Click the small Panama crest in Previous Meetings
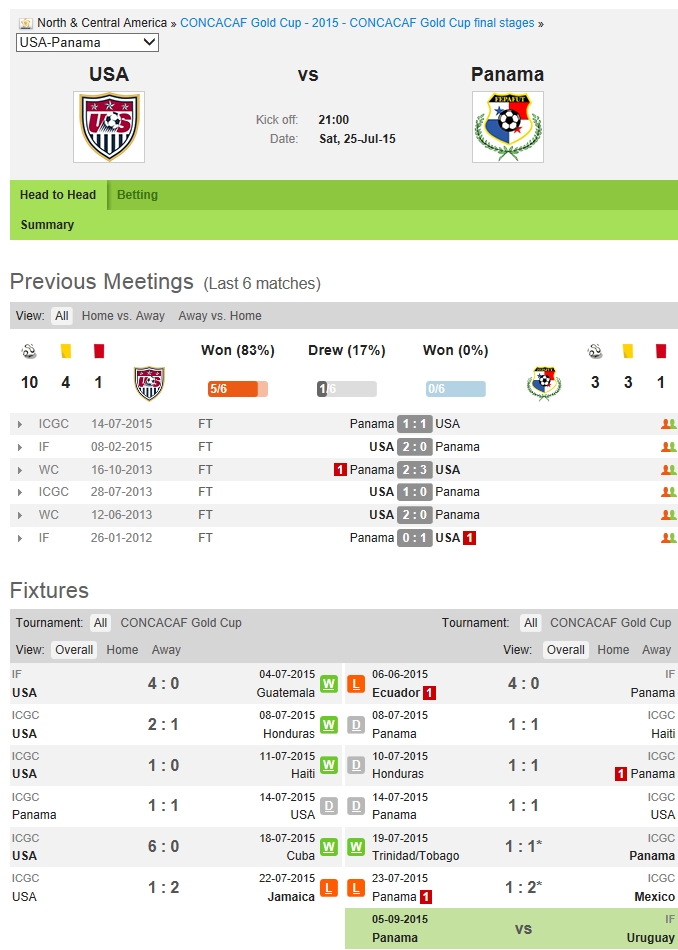 click(x=544, y=383)
